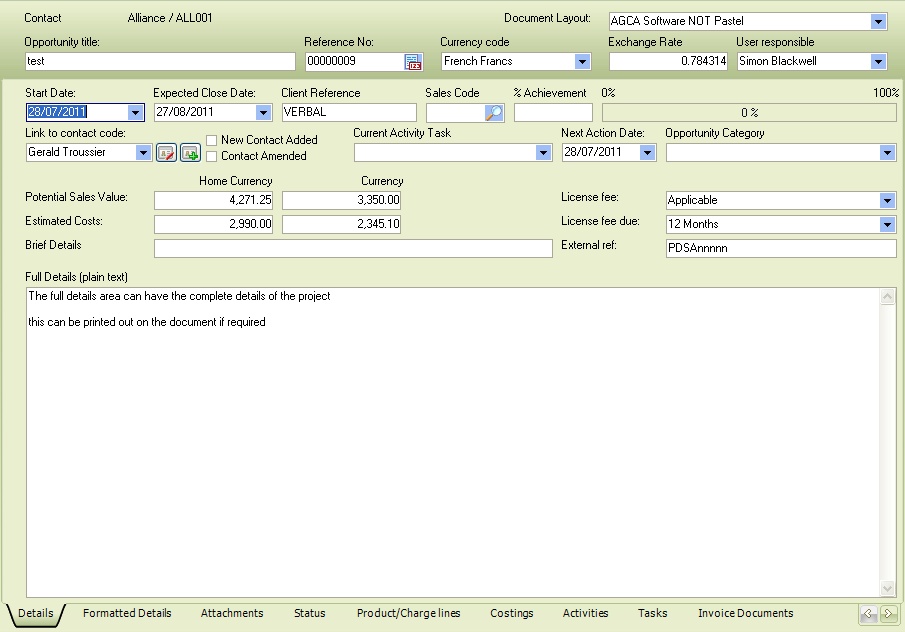Click the Full Details scroll-up arrow
The width and height of the screenshot is (905, 632).
(887, 297)
